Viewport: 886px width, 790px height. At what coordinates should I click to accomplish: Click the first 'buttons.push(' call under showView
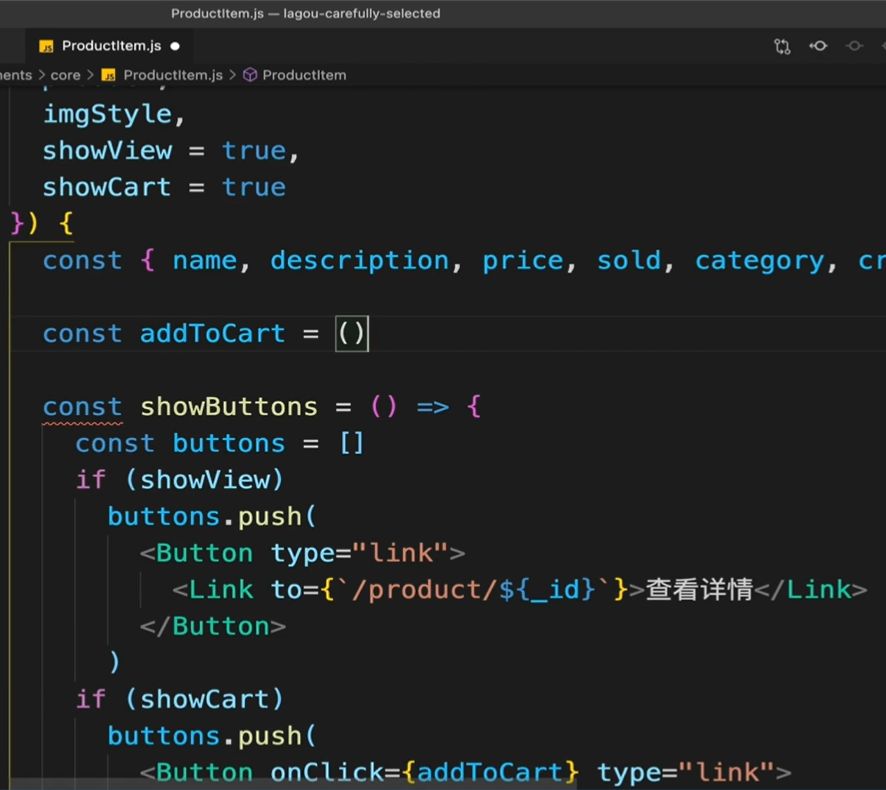click(x=212, y=517)
